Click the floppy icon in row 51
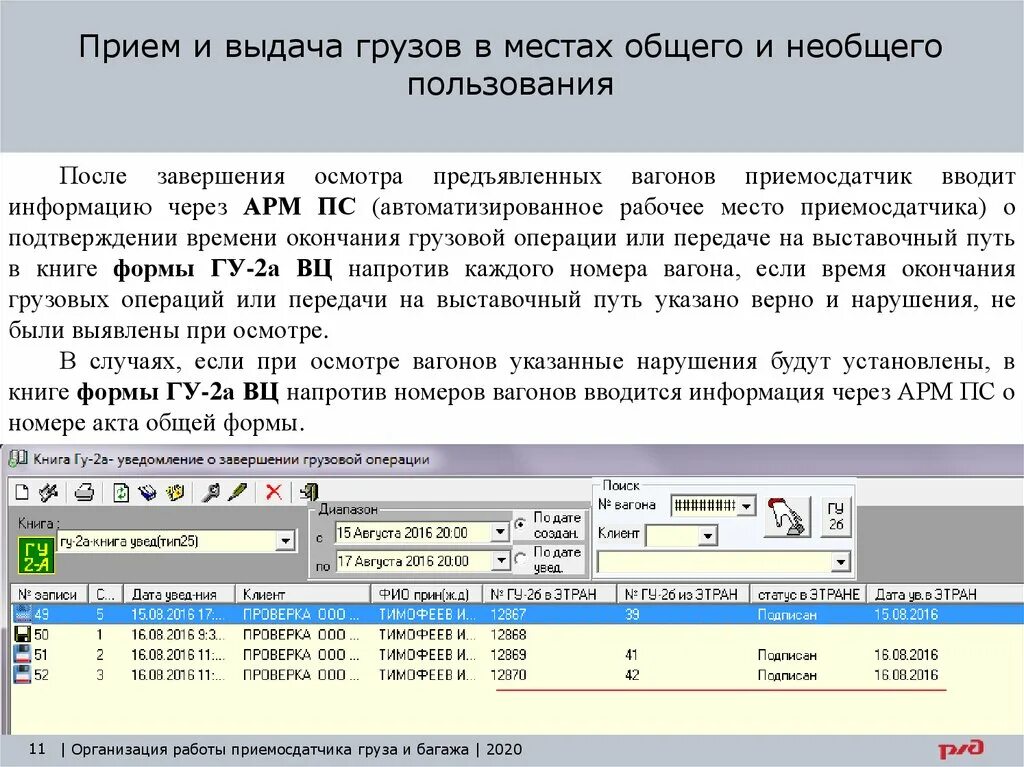 pyautogui.click(x=23, y=655)
